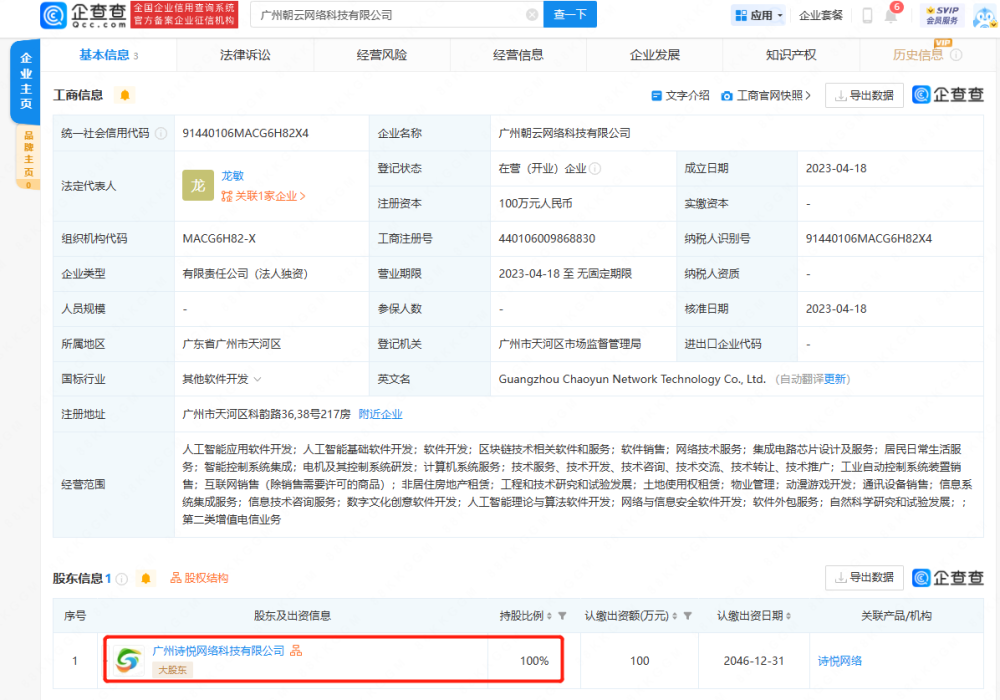
Task: Click the 成立日期 value 2023-04-18
Action: [x=836, y=168]
